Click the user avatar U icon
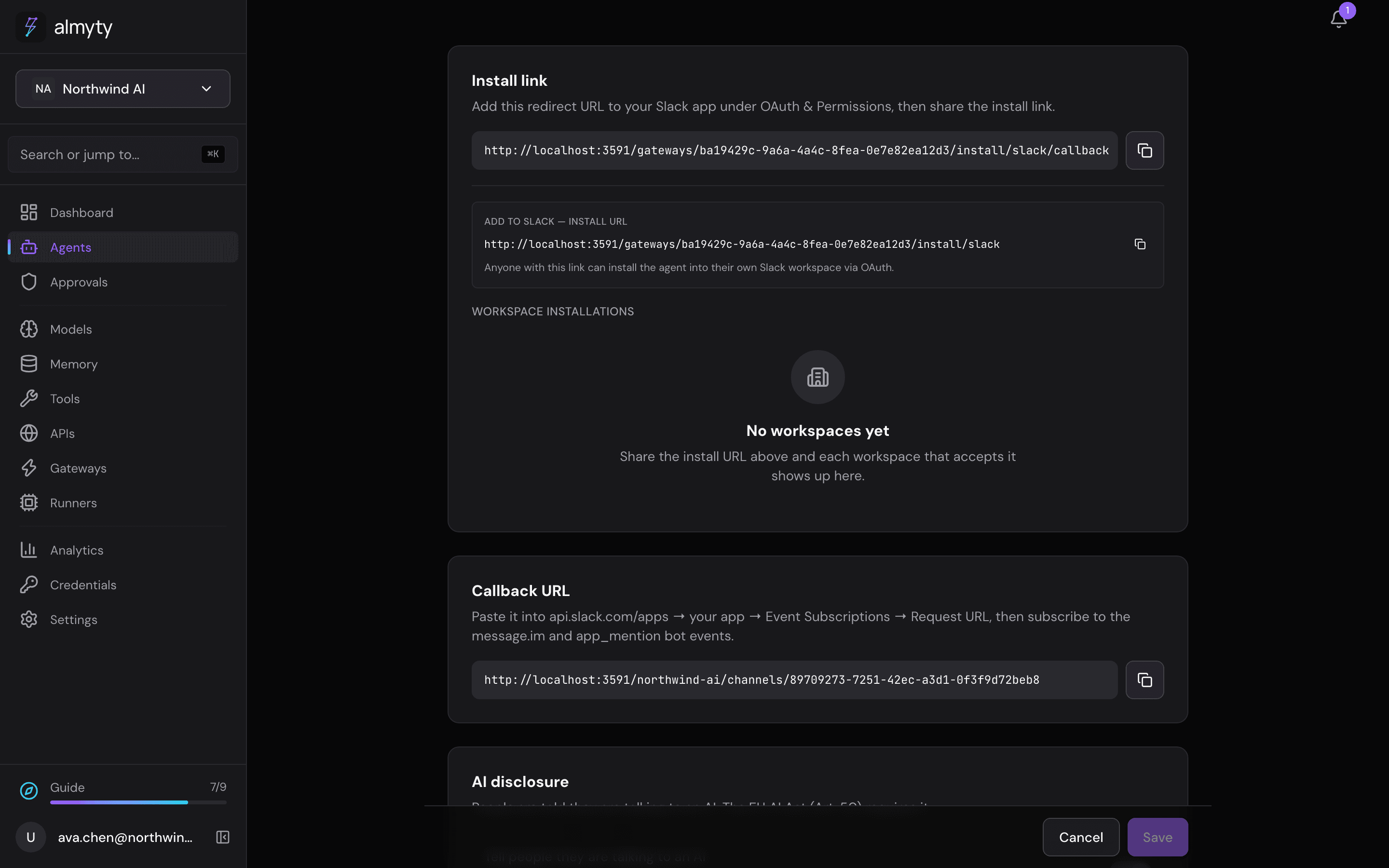The image size is (1389, 868). coord(31,837)
